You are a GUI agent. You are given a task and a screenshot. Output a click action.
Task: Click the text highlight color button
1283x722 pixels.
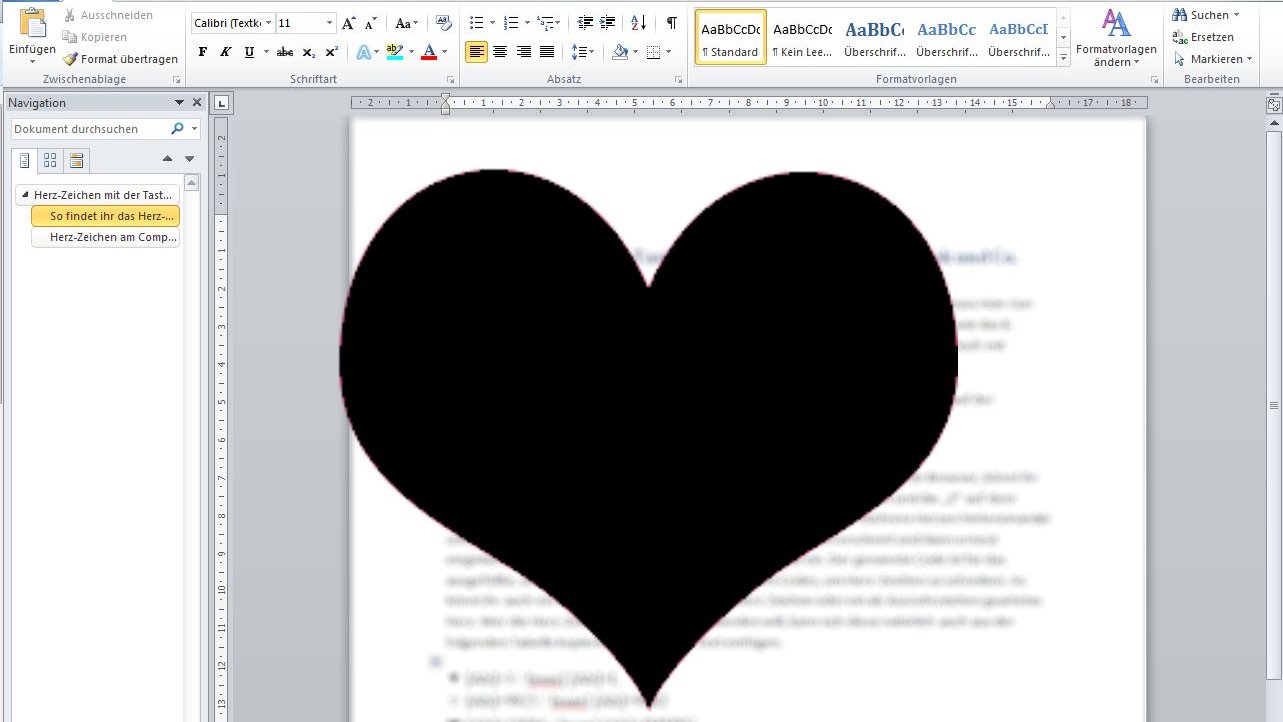(395, 52)
